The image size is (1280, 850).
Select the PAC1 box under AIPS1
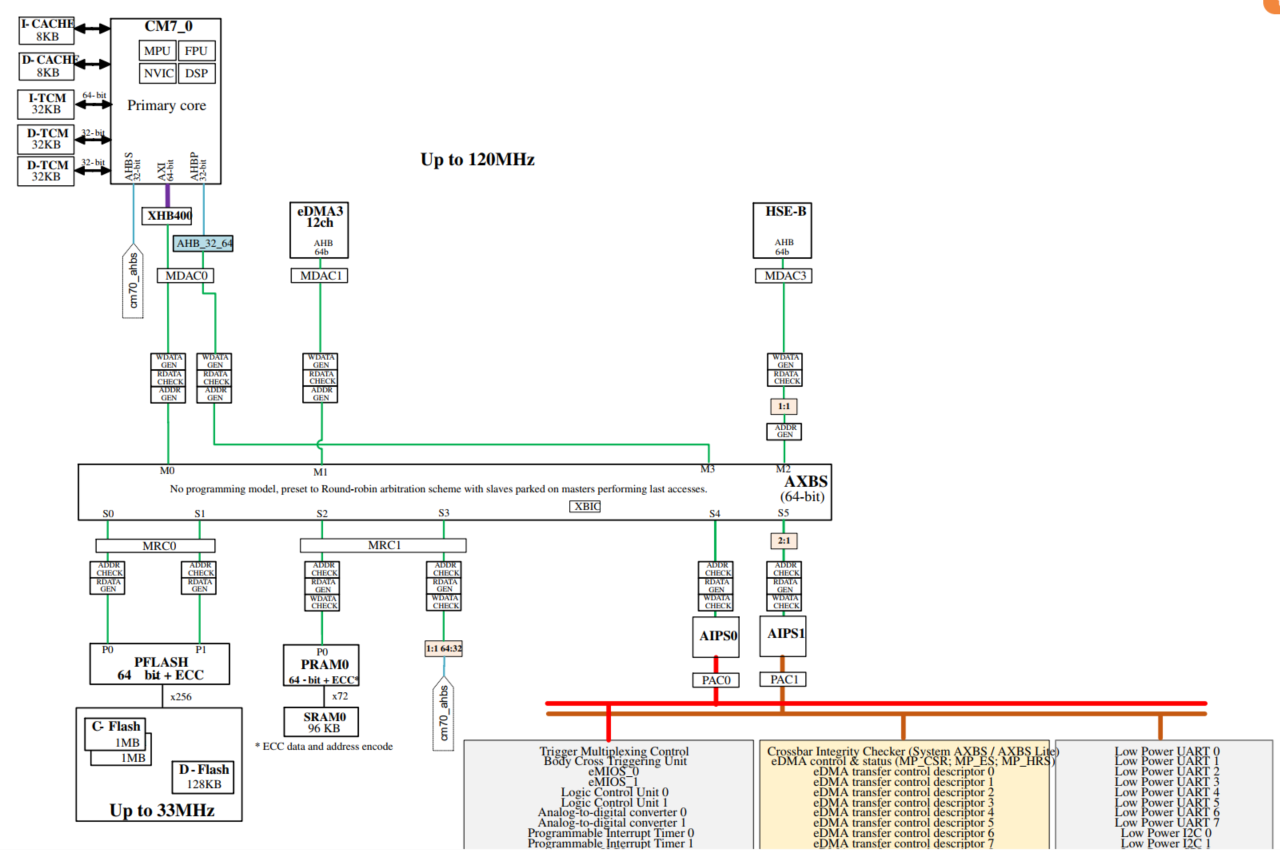[x=782, y=680]
